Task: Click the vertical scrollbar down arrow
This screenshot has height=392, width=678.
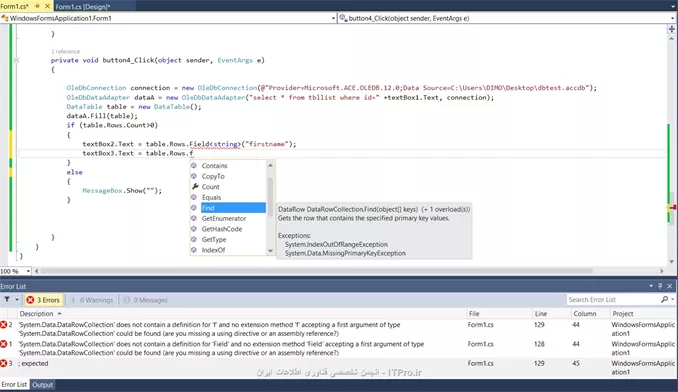Action: point(672,261)
